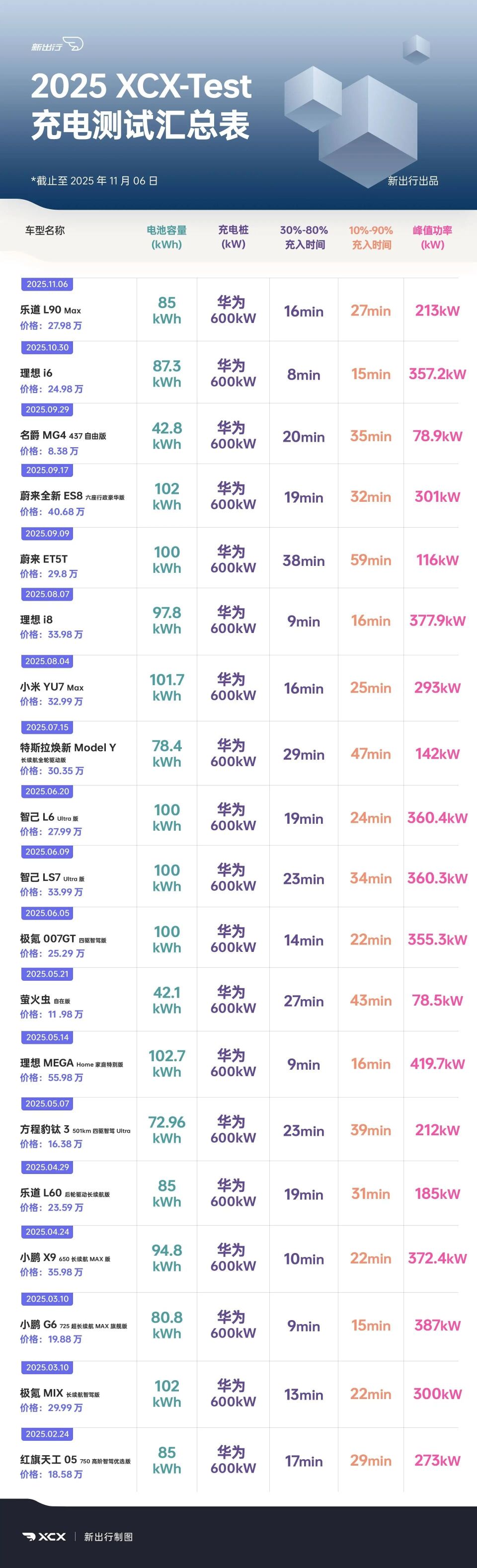Click the 2025.10.30 date tag
This screenshot has width=477, height=1568.
click(48, 348)
